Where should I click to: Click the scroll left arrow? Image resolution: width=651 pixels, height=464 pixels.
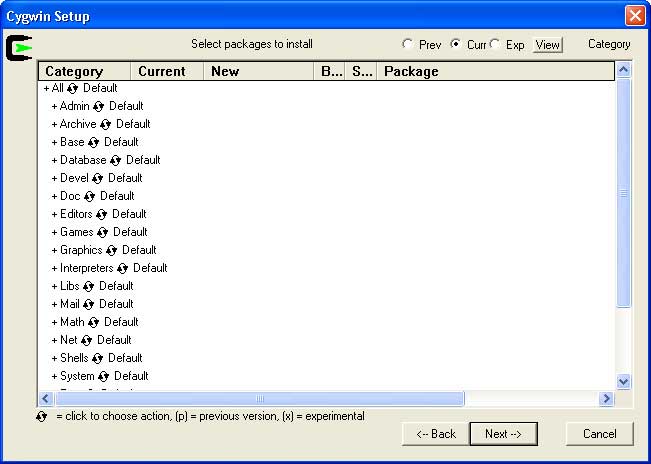(x=46, y=399)
